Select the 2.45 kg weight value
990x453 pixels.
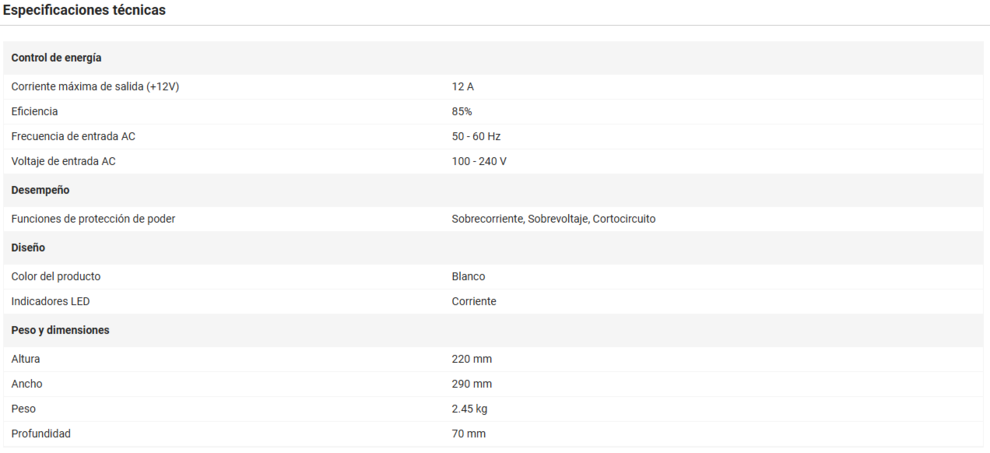[x=469, y=409]
